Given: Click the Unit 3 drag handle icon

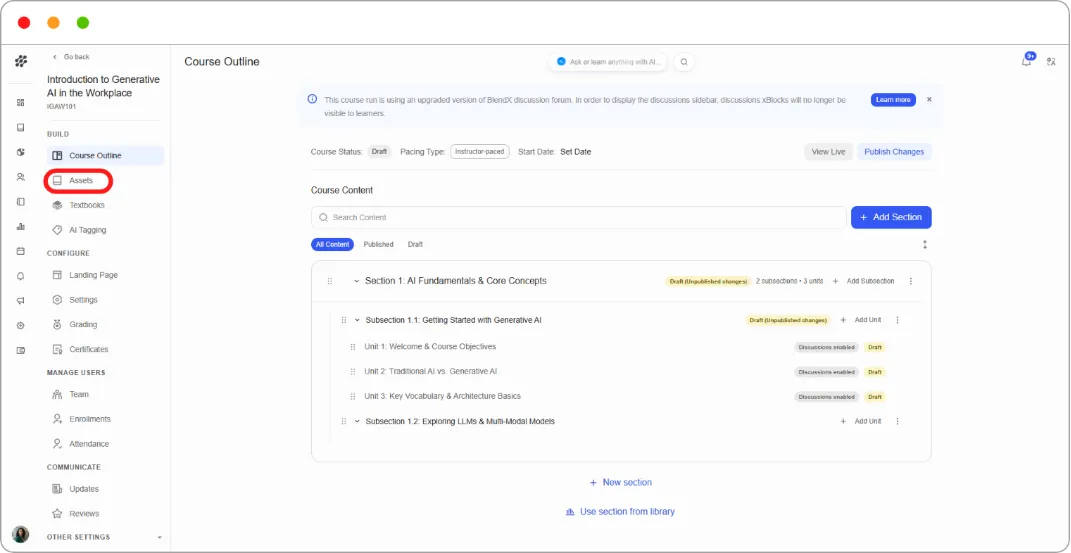Looking at the screenshot, I should click(353, 397).
